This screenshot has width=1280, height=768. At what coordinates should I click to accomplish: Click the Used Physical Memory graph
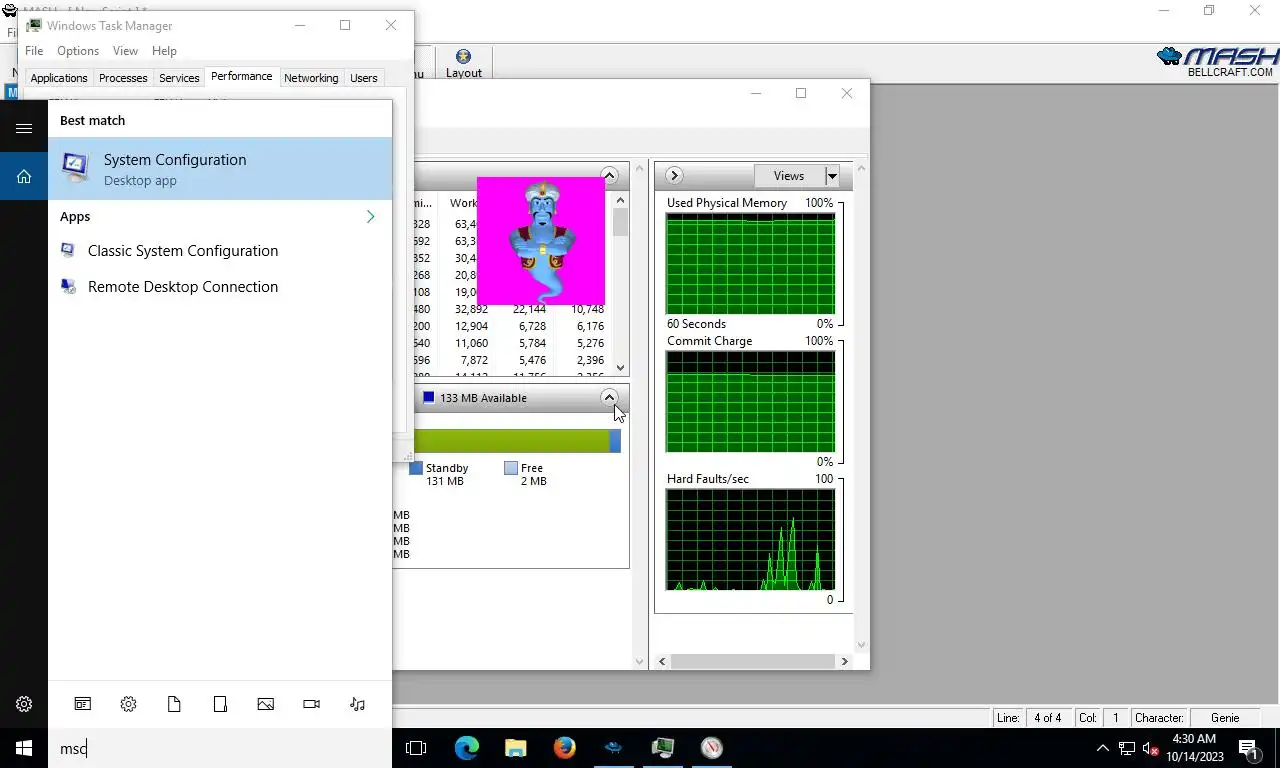tap(750, 264)
